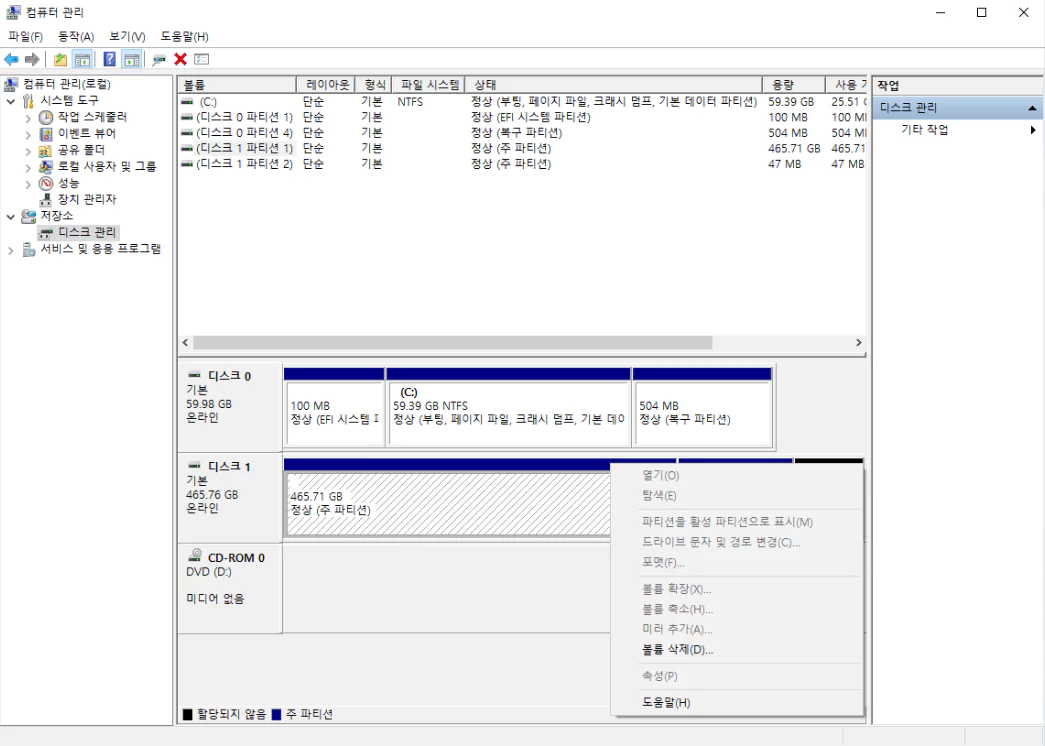1045x746 pixels.
Task: Open the 동작(A) menu
Action: 76,37
